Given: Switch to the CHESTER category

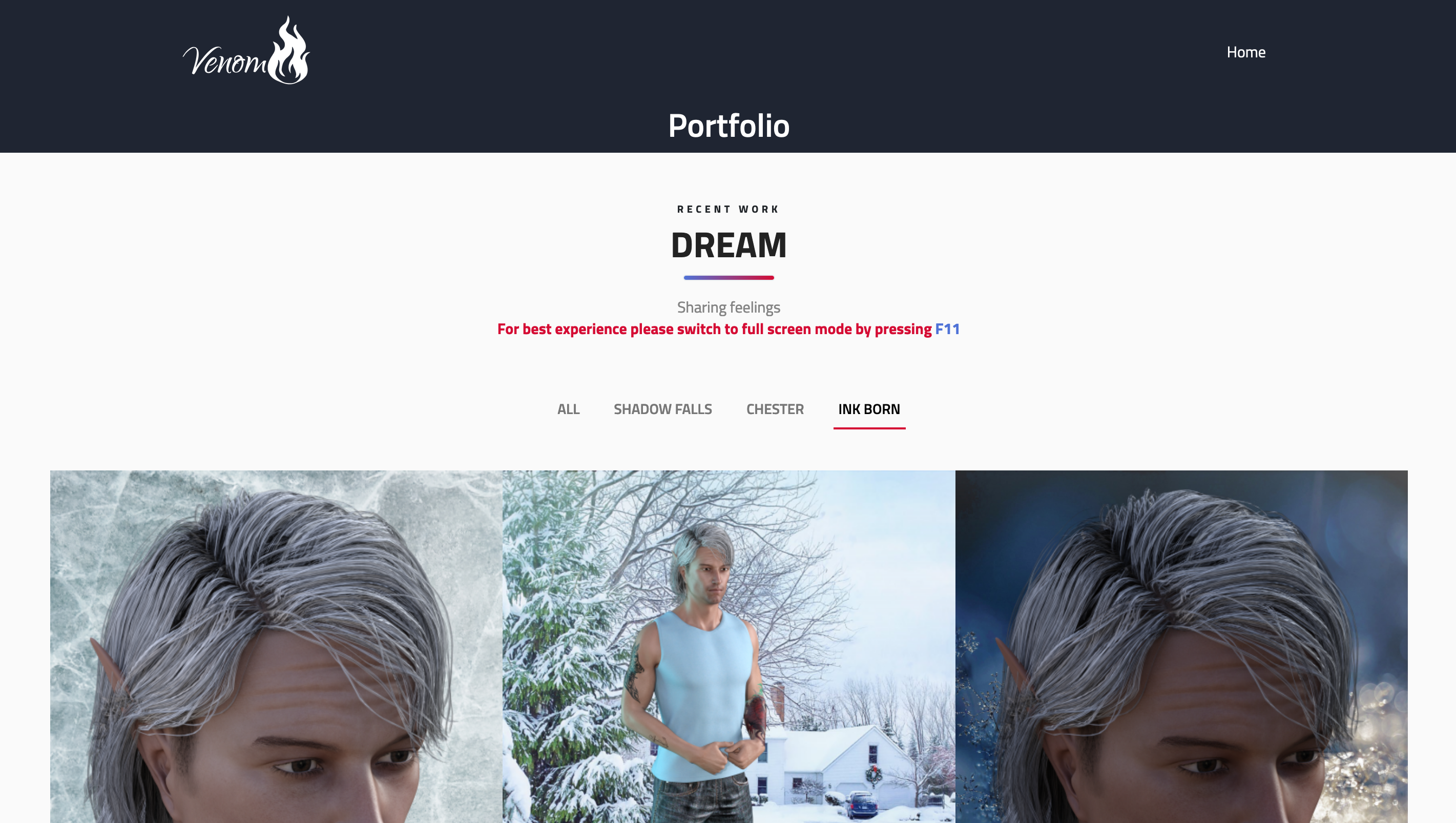Looking at the screenshot, I should (774, 408).
